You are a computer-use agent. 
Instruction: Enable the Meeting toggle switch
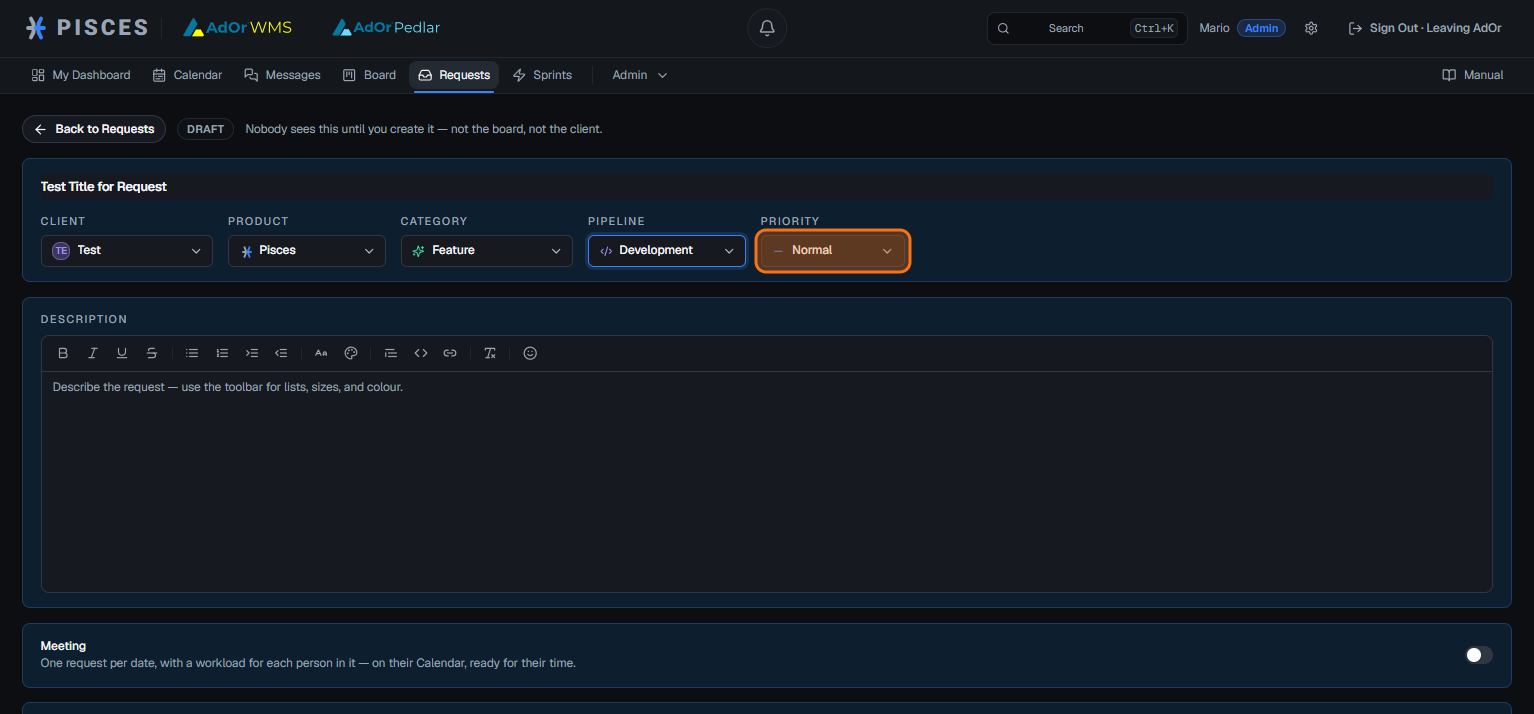tap(1478, 655)
